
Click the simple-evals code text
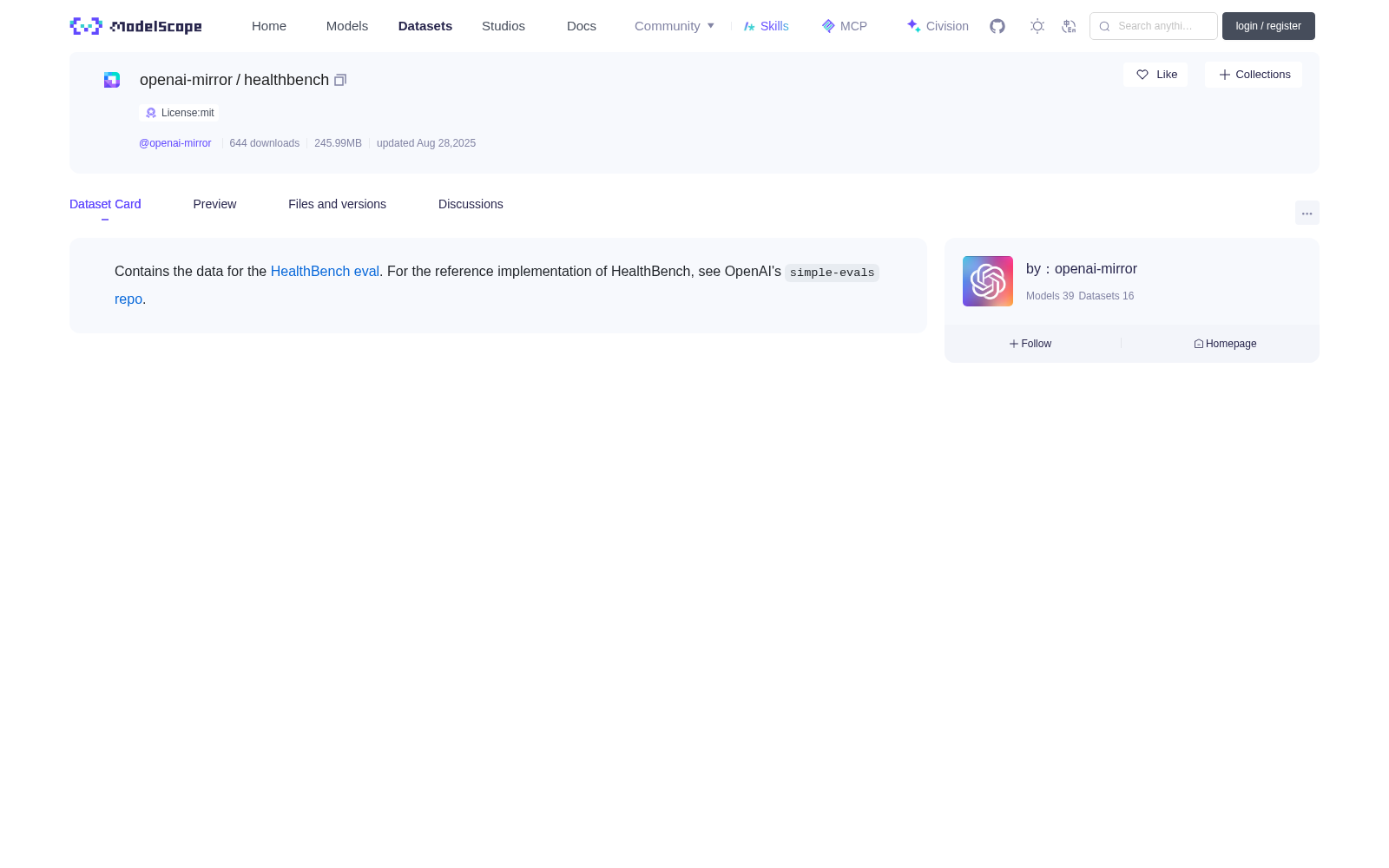coord(832,273)
